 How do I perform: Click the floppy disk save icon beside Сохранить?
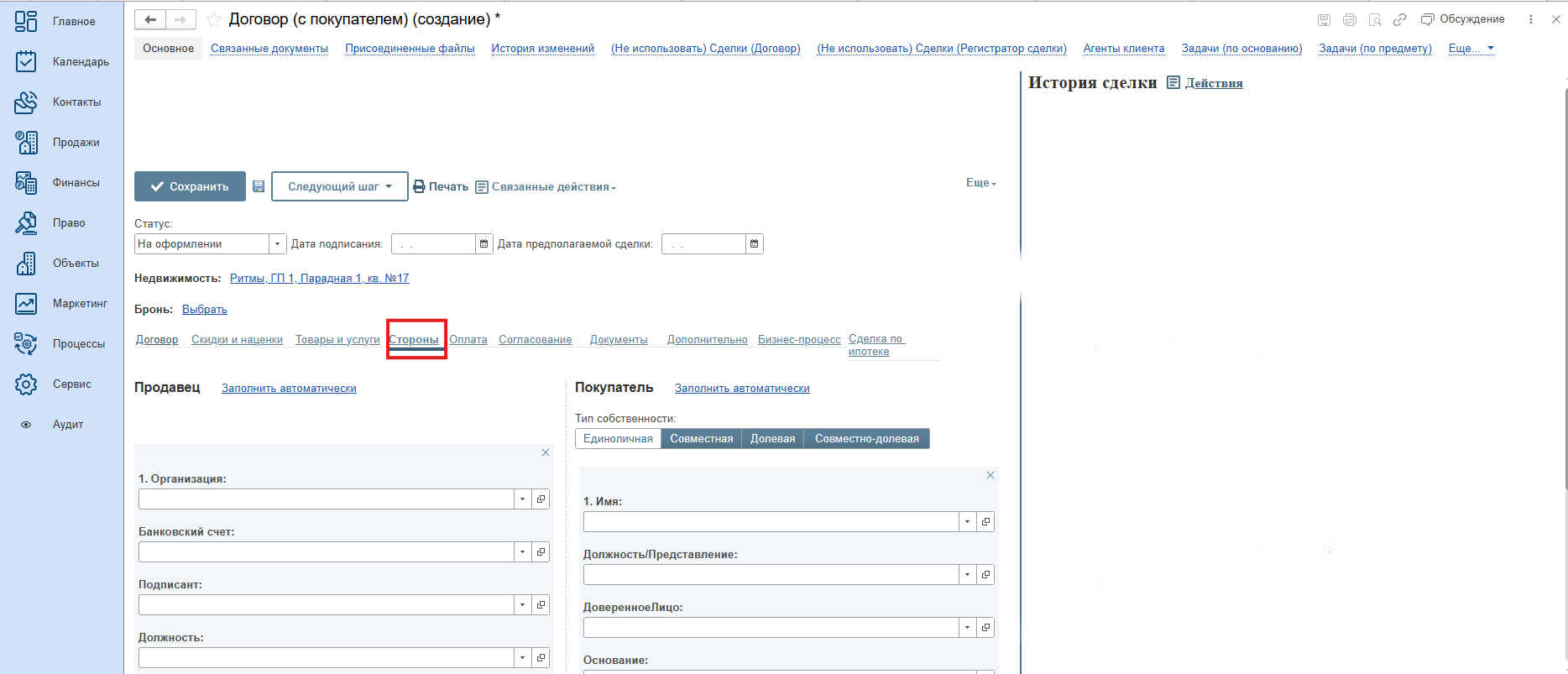click(259, 186)
